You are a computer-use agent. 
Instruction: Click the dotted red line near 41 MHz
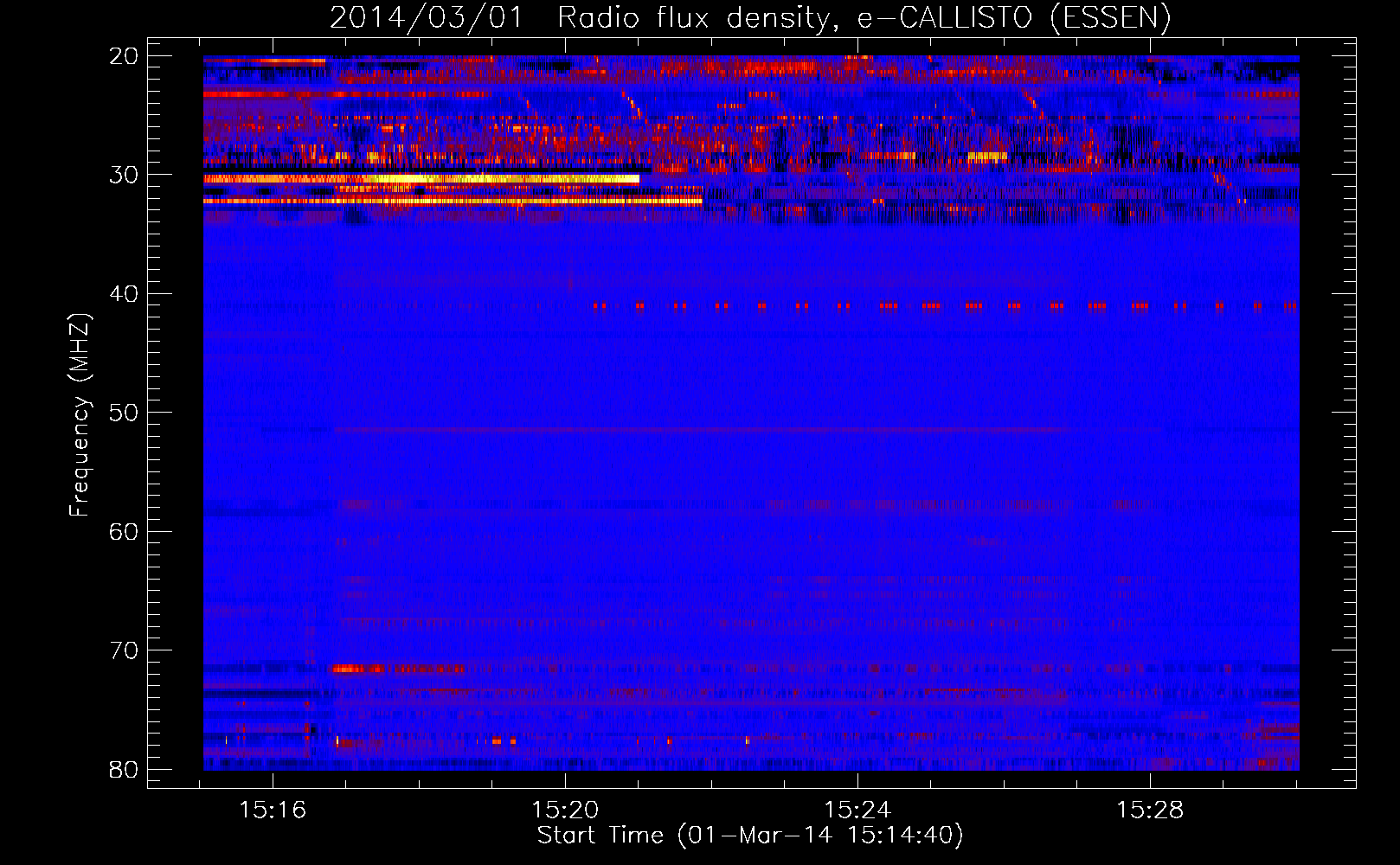pos(945,305)
